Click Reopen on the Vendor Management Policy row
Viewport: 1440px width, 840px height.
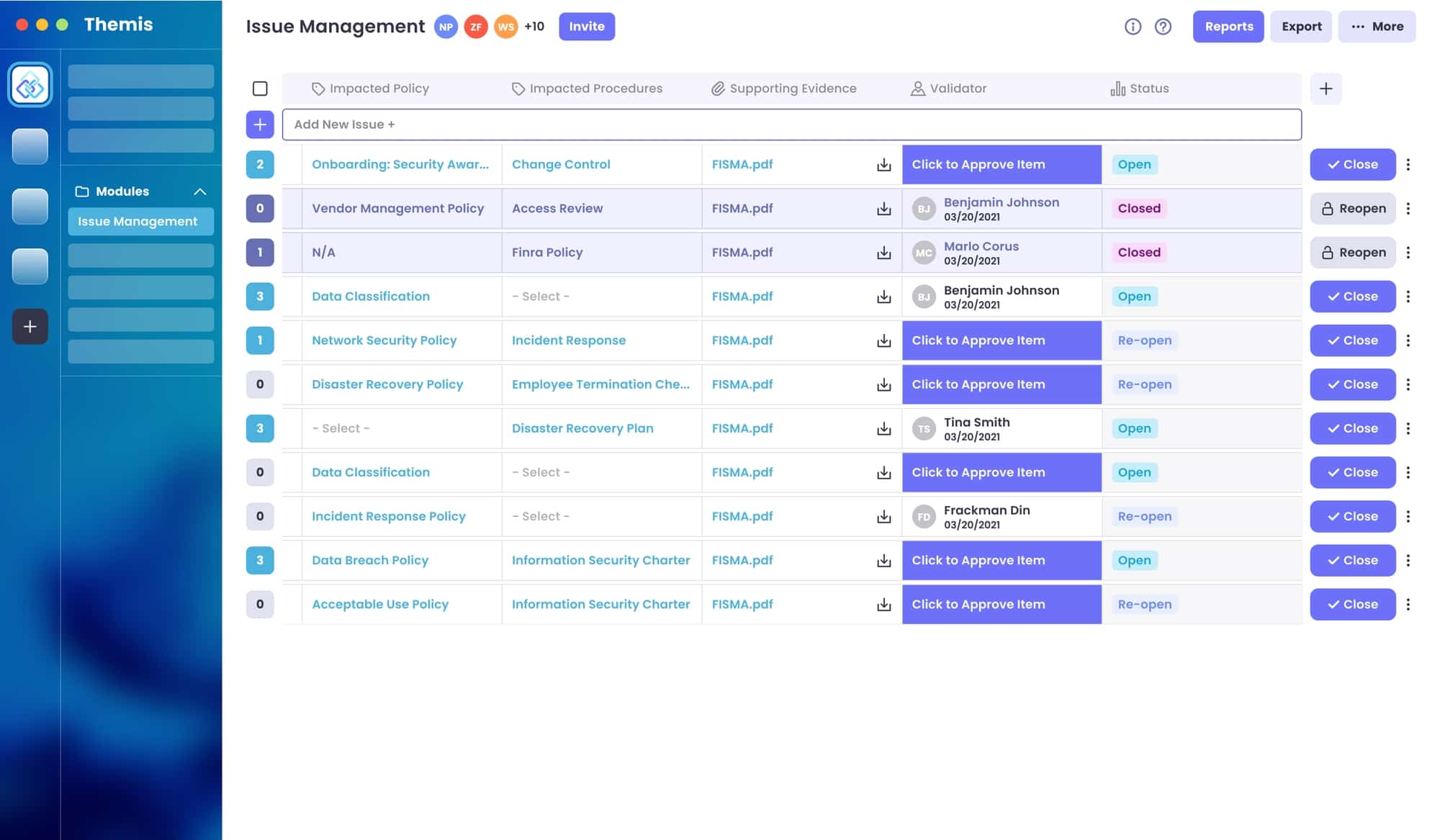1352,209
